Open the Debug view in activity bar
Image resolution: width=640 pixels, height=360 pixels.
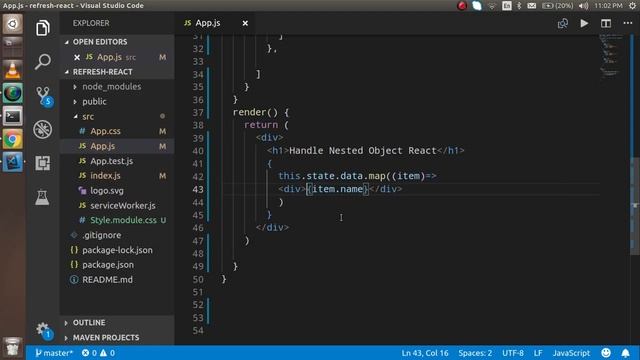pyautogui.click(x=42, y=130)
